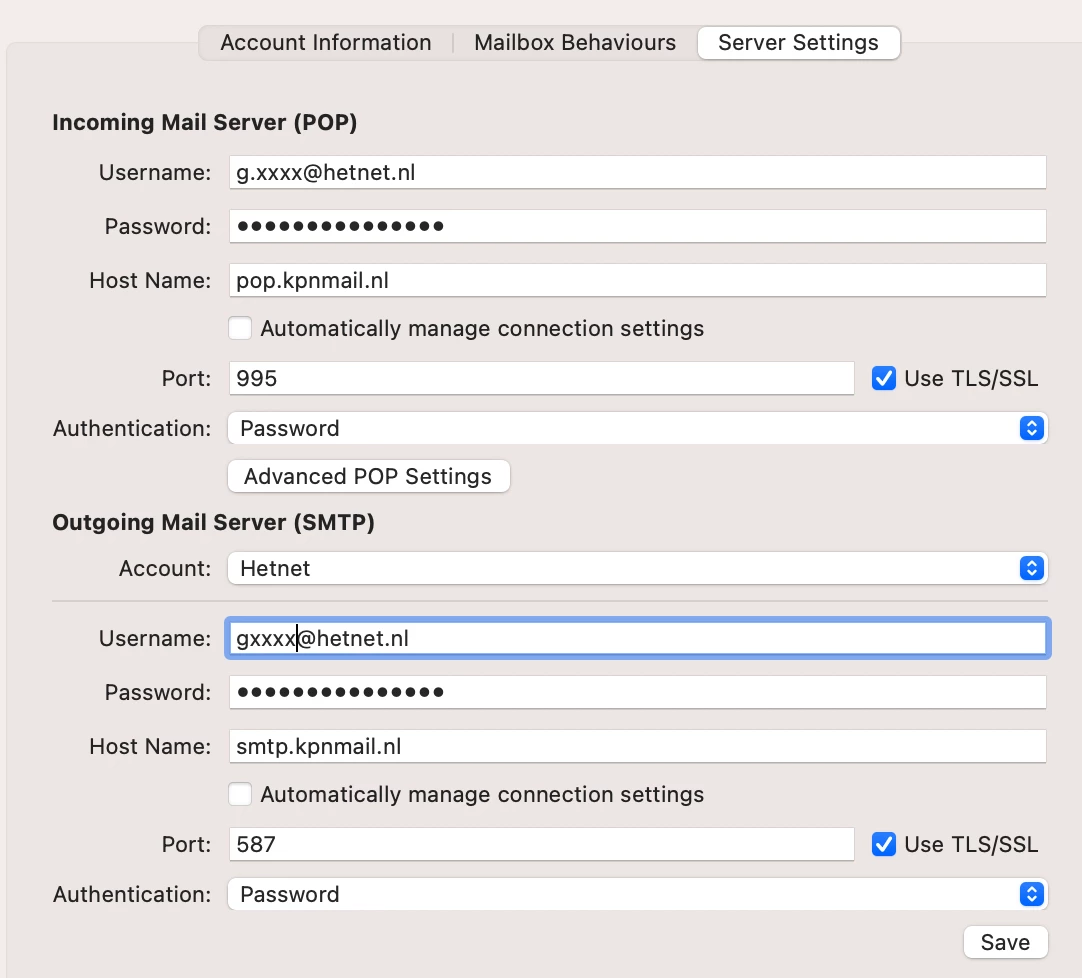Toggle Use TLS/SSL for the POP server

884,378
